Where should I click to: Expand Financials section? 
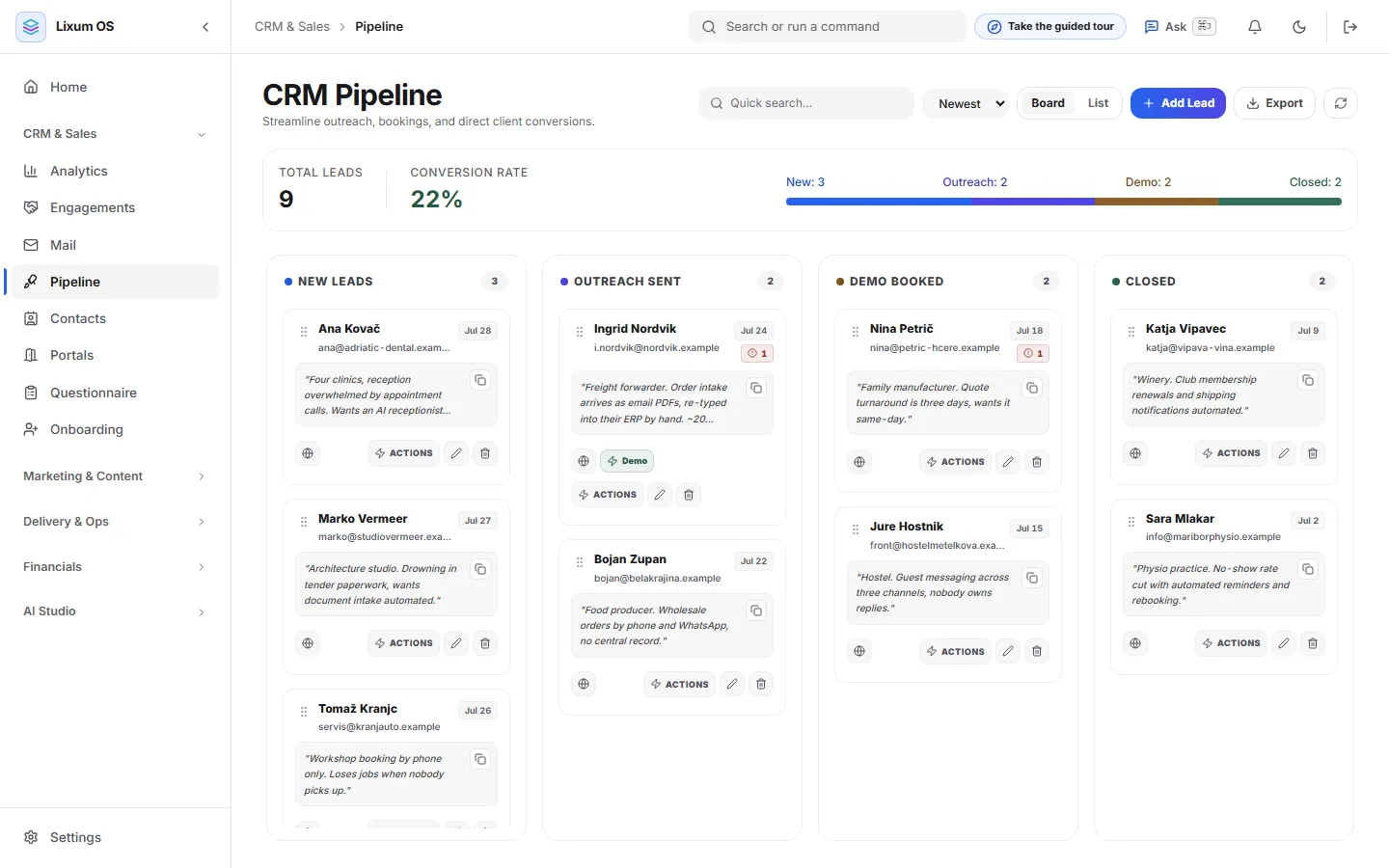point(116,567)
